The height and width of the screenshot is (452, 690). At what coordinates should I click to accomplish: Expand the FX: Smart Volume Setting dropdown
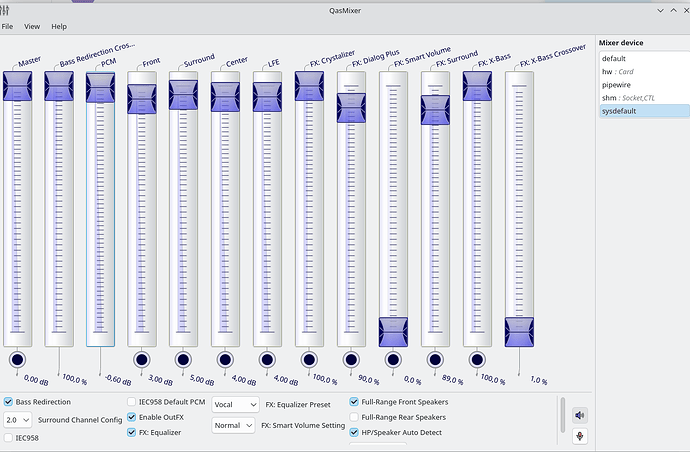(234, 425)
